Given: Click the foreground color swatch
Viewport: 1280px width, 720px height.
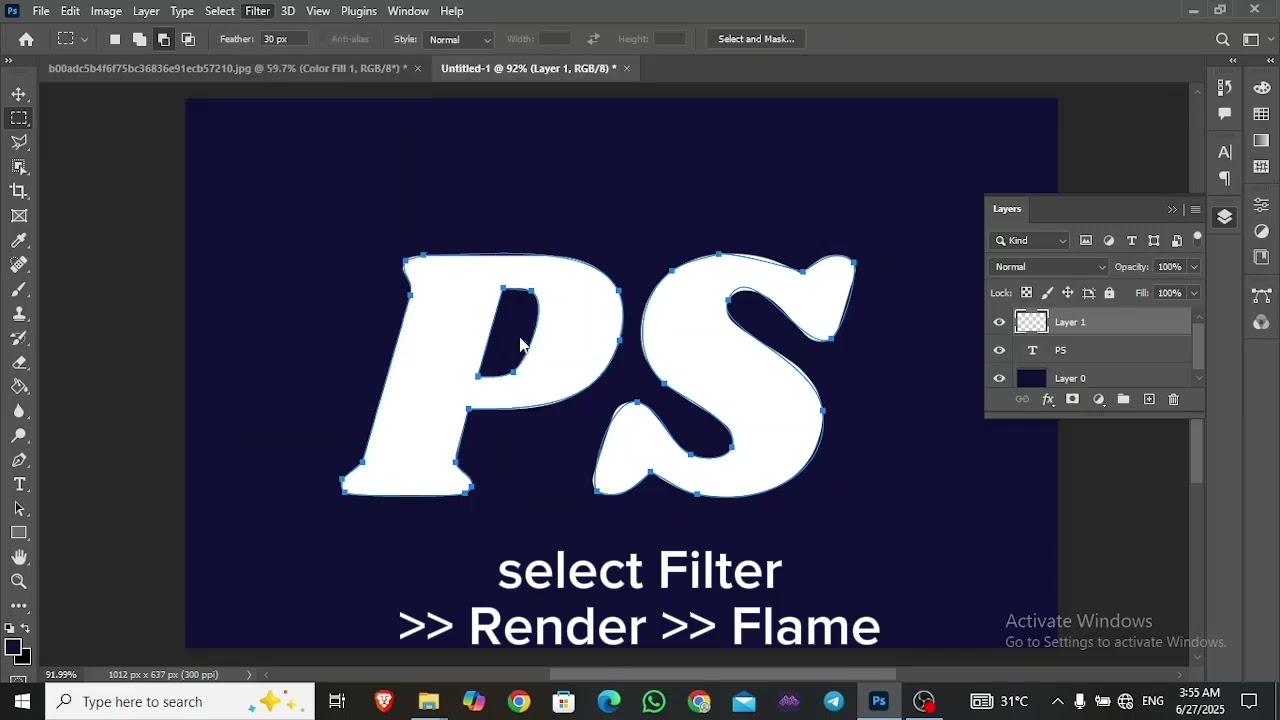Looking at the screenshot, I should point(12,648).
